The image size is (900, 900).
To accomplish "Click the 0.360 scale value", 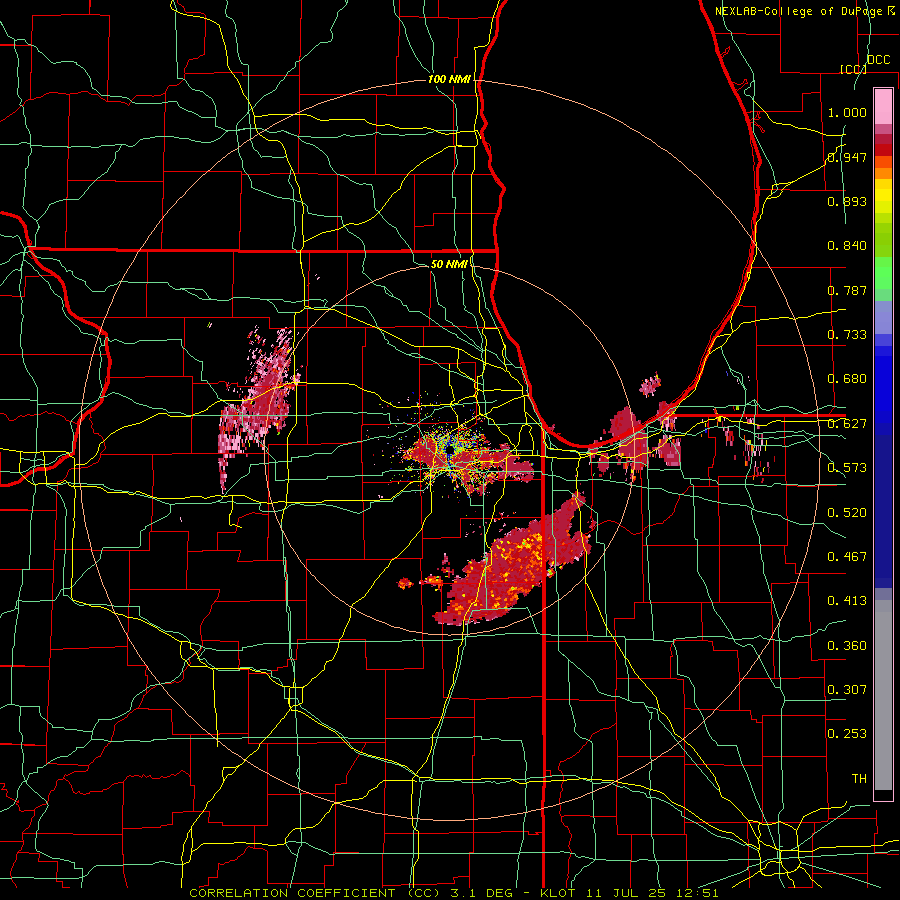I will [847, 646].
